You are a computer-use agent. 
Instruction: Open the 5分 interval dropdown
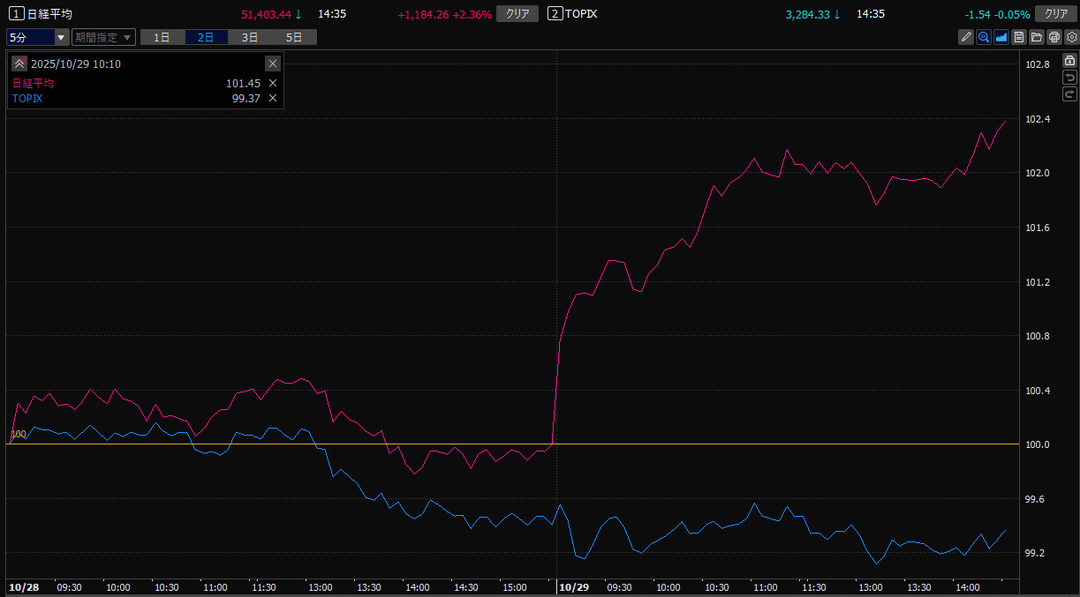click(x=37, y=37)
